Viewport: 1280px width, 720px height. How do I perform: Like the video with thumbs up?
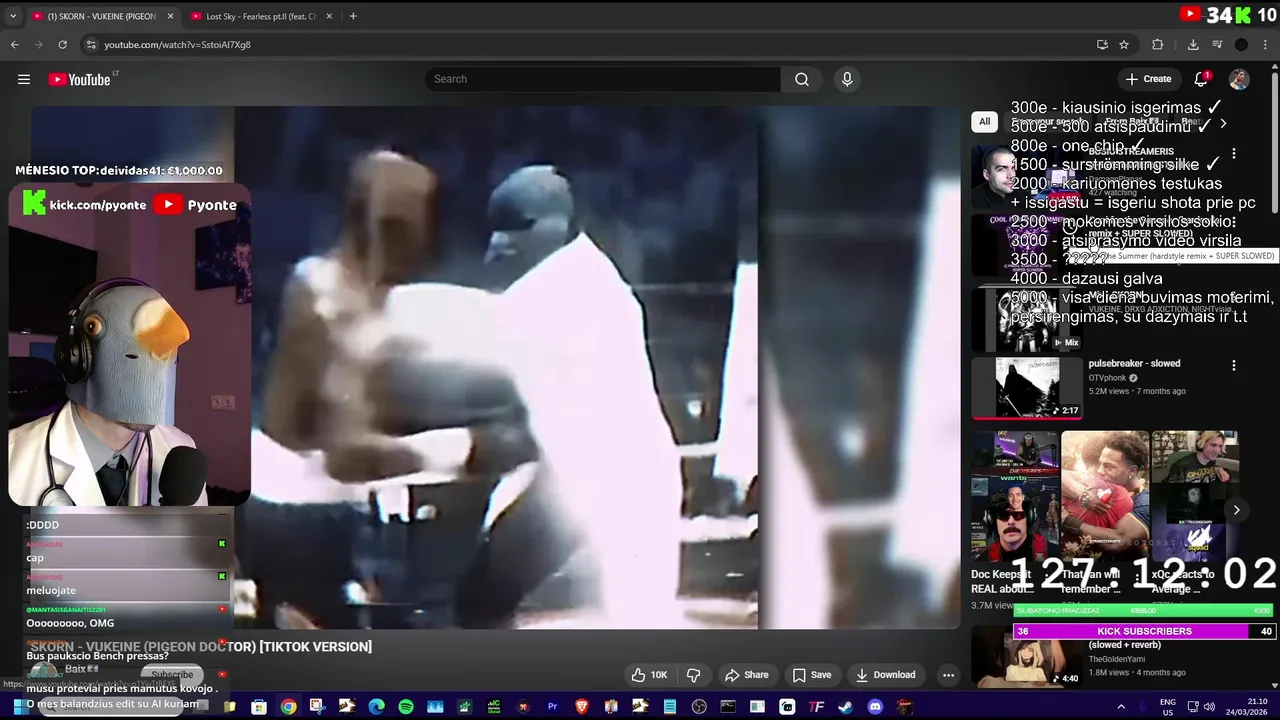[x=648, y=675]
